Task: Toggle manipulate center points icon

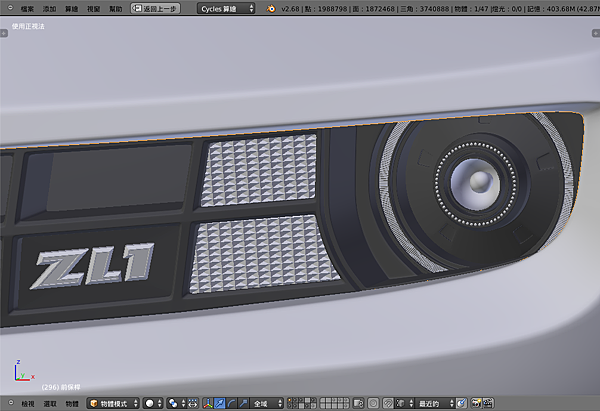Action: (x=193, y=403)
